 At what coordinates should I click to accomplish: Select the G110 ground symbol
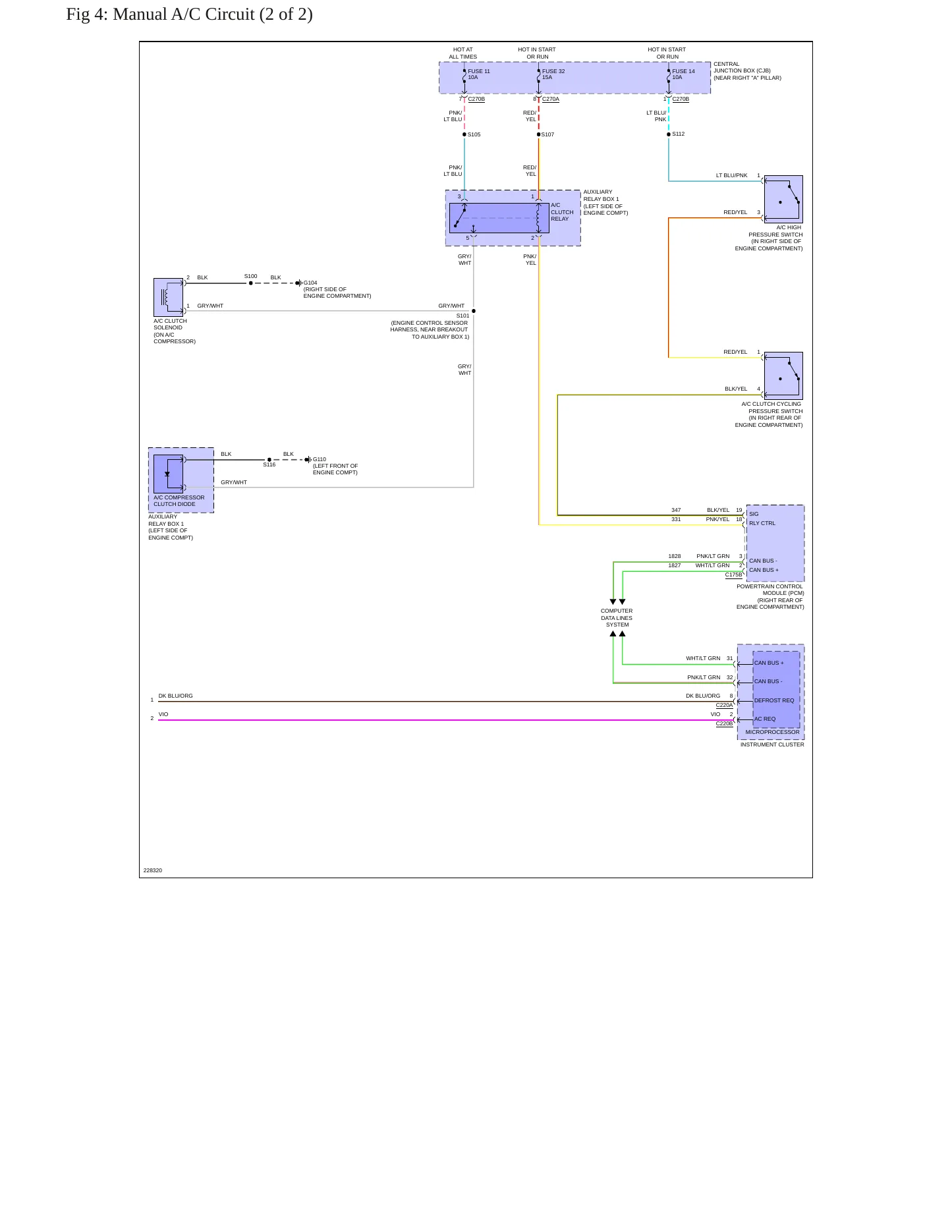(308, 460)
